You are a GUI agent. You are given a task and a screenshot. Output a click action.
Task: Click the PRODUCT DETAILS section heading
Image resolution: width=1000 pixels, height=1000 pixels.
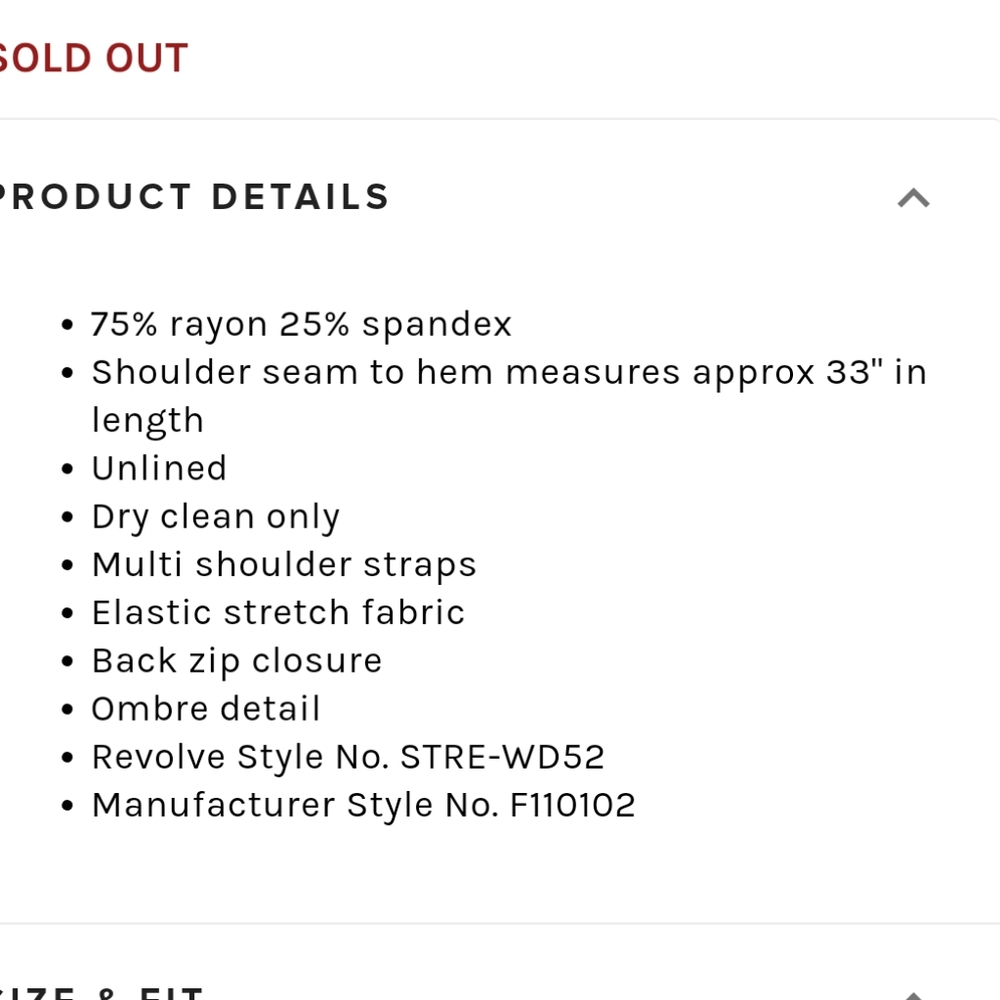(195, 197)
